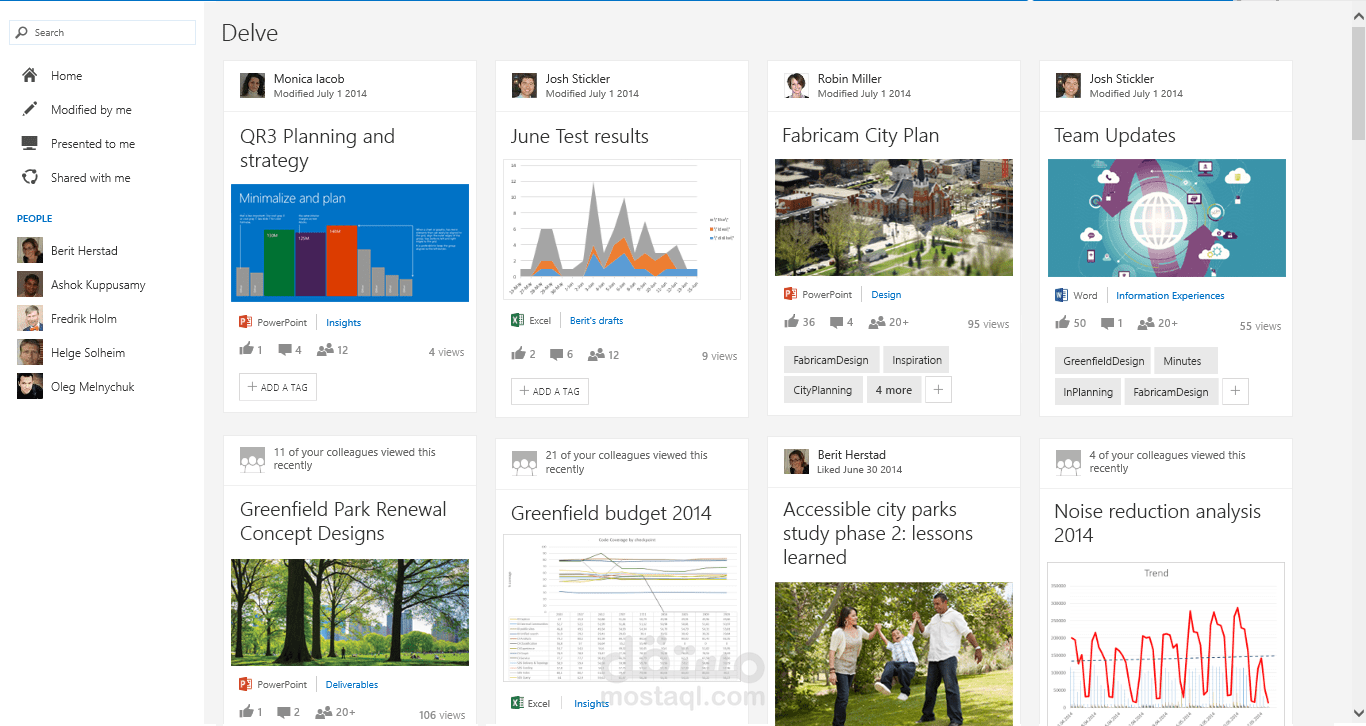Screen dimensions: 1366x726
Task: Click the Modified by me pencil icon
Action: pyautogui.click(x=30, y=110)
